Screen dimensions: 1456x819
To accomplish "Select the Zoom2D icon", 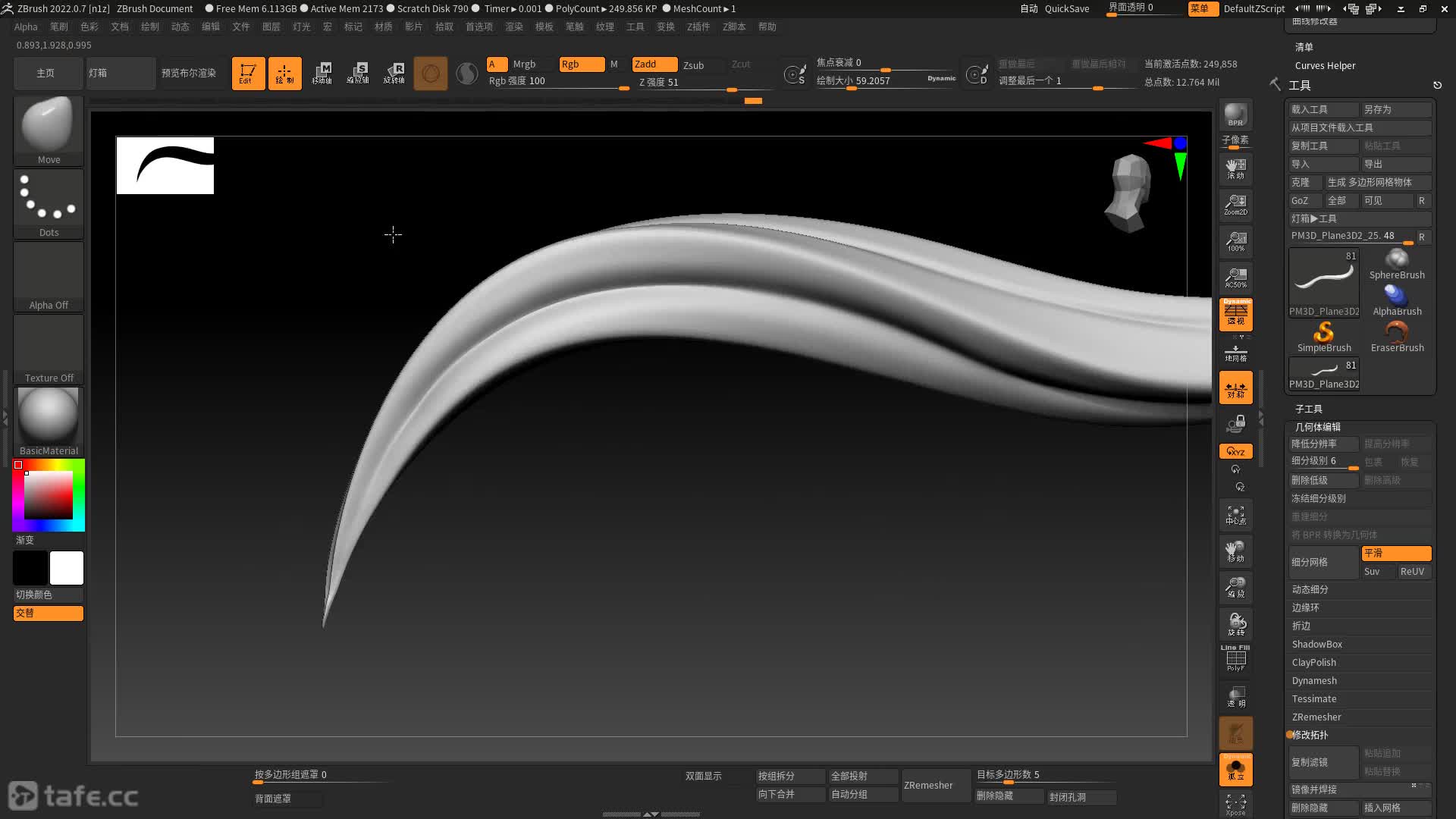I will click(1235, 204).
